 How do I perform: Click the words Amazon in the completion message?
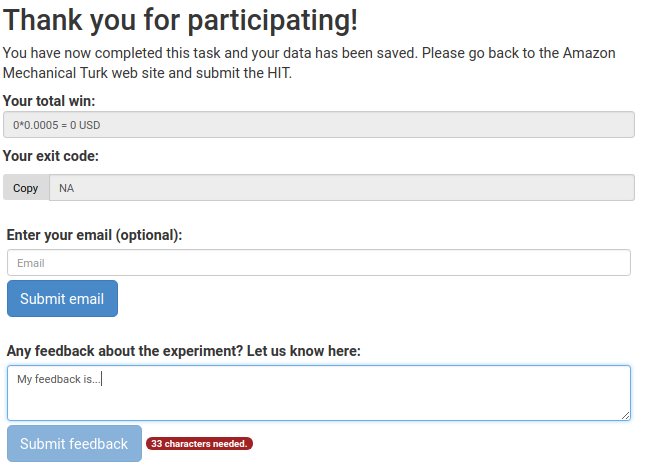(x=589, y=53)
